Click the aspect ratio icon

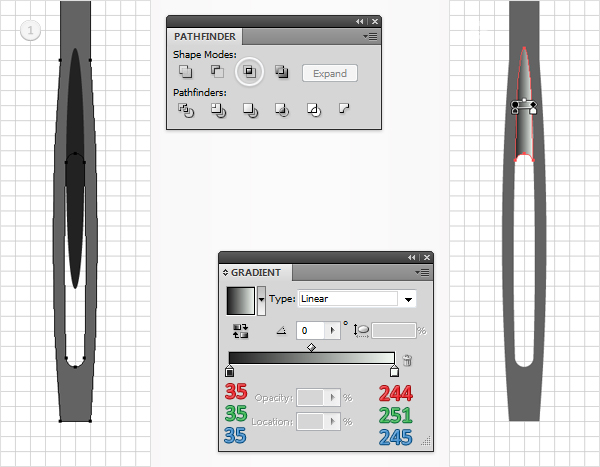point(362,331)
